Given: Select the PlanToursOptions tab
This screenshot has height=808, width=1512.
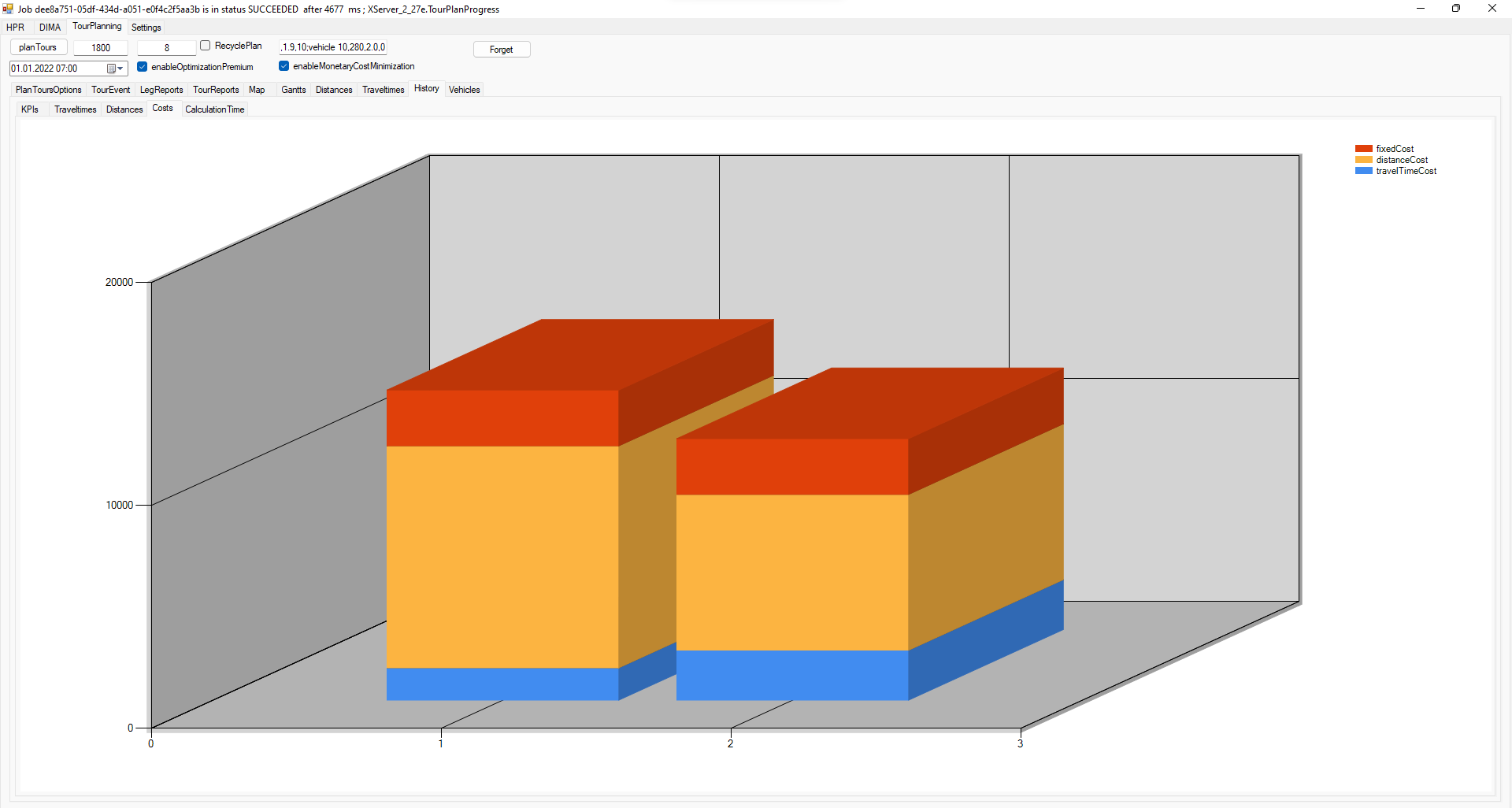Looking at the screenshot, I should pyautogui.click(x=49, y=90).
